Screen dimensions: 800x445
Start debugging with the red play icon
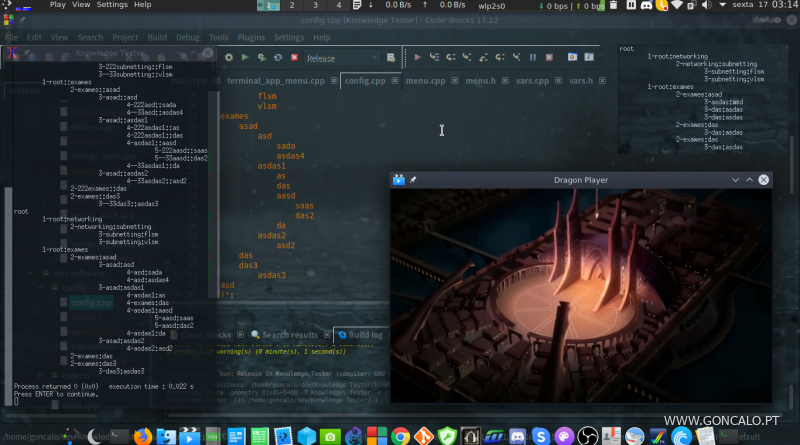(x=419, y=58)
